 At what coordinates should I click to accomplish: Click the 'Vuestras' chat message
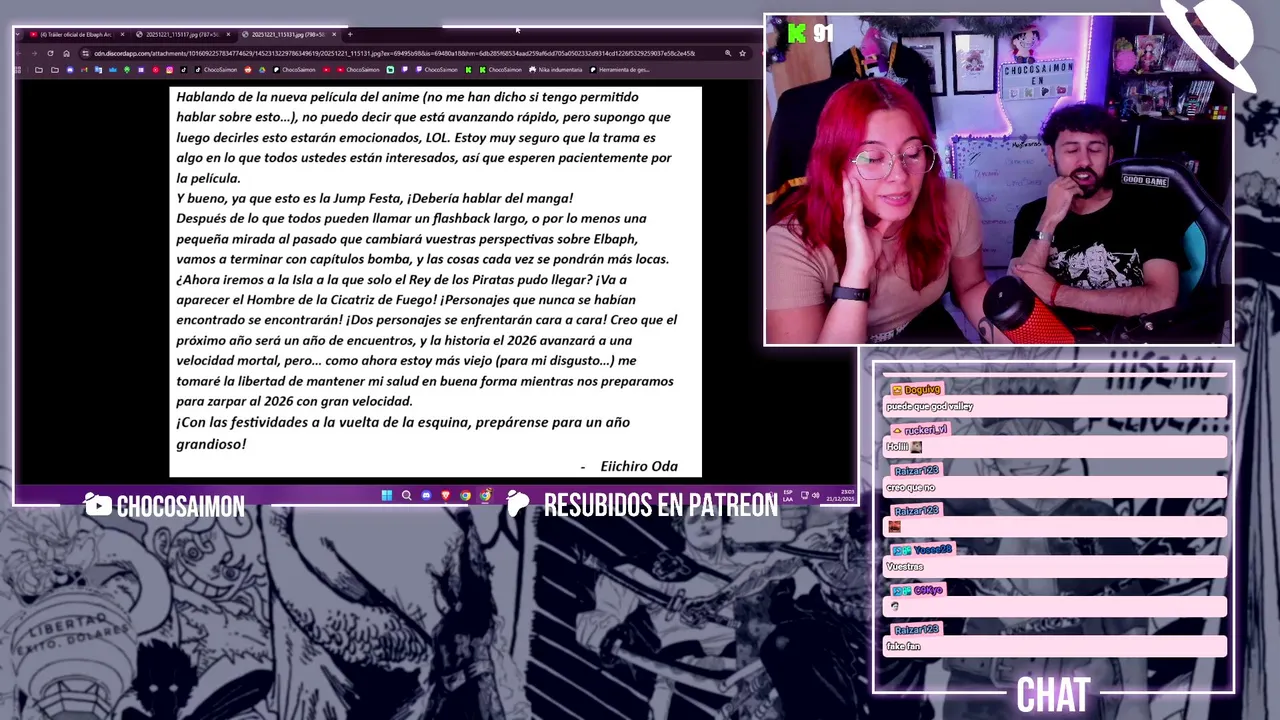click(x=1055, y=567)
